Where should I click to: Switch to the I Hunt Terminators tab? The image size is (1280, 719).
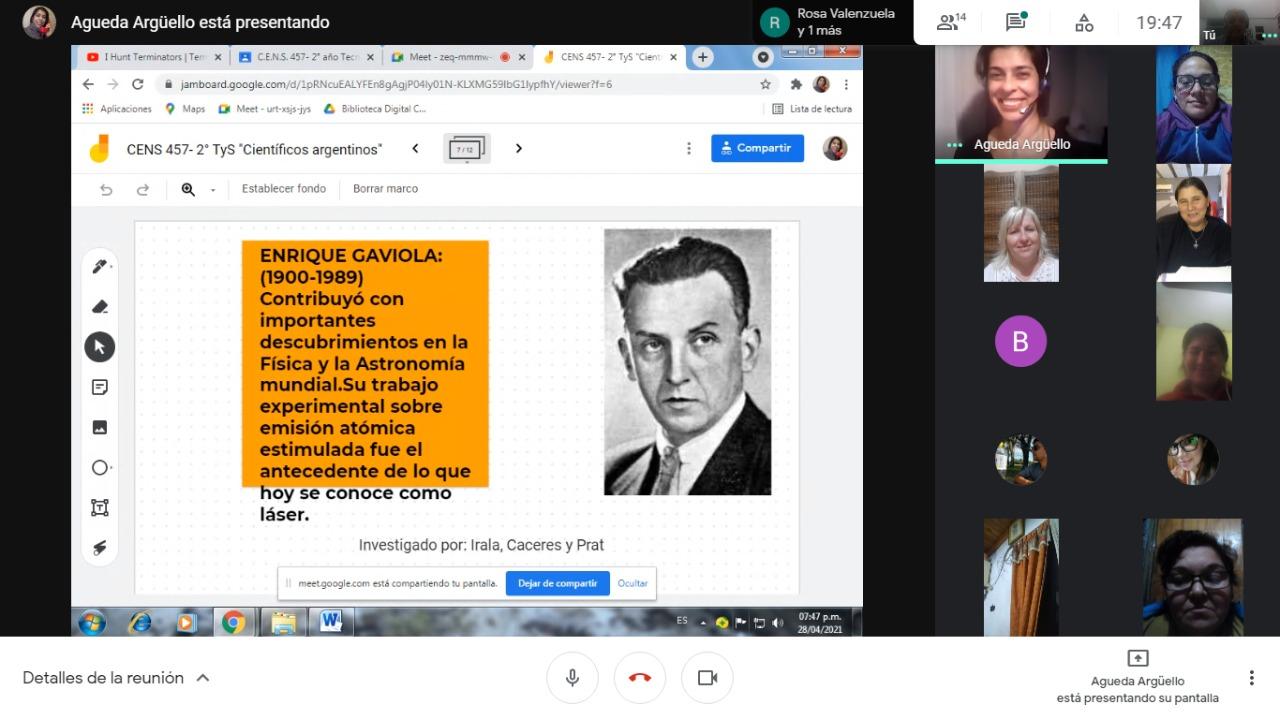[148, 57]
